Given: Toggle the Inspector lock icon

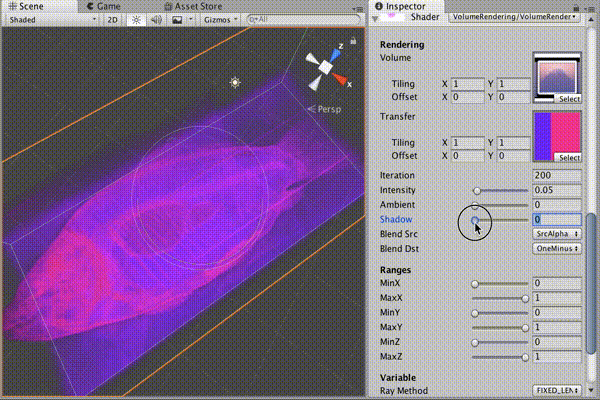Looking at the screenshot, I should click(576, 8).
